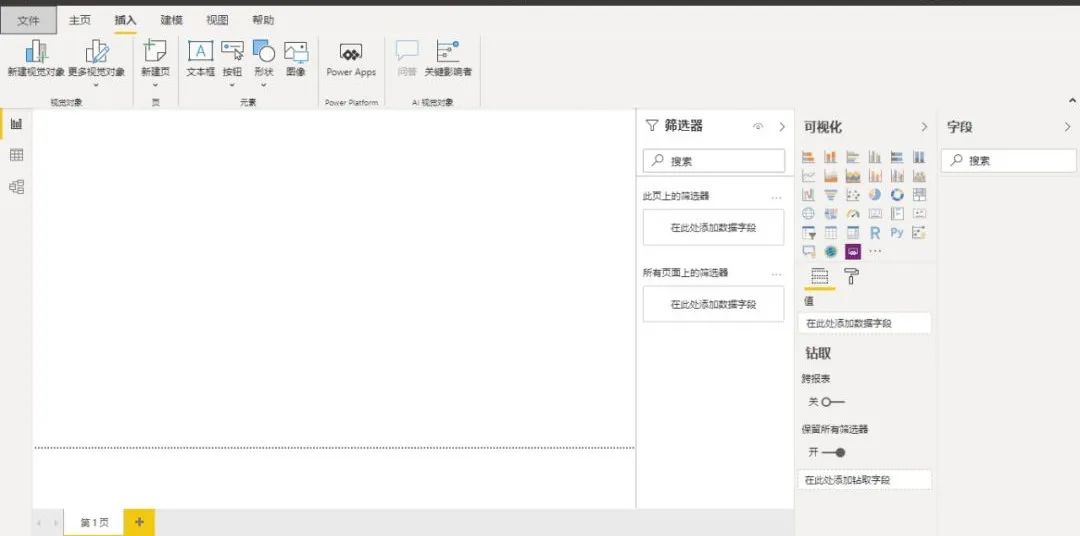
Task: Click 新建视觉对象 button
Action: pos(36,59)
